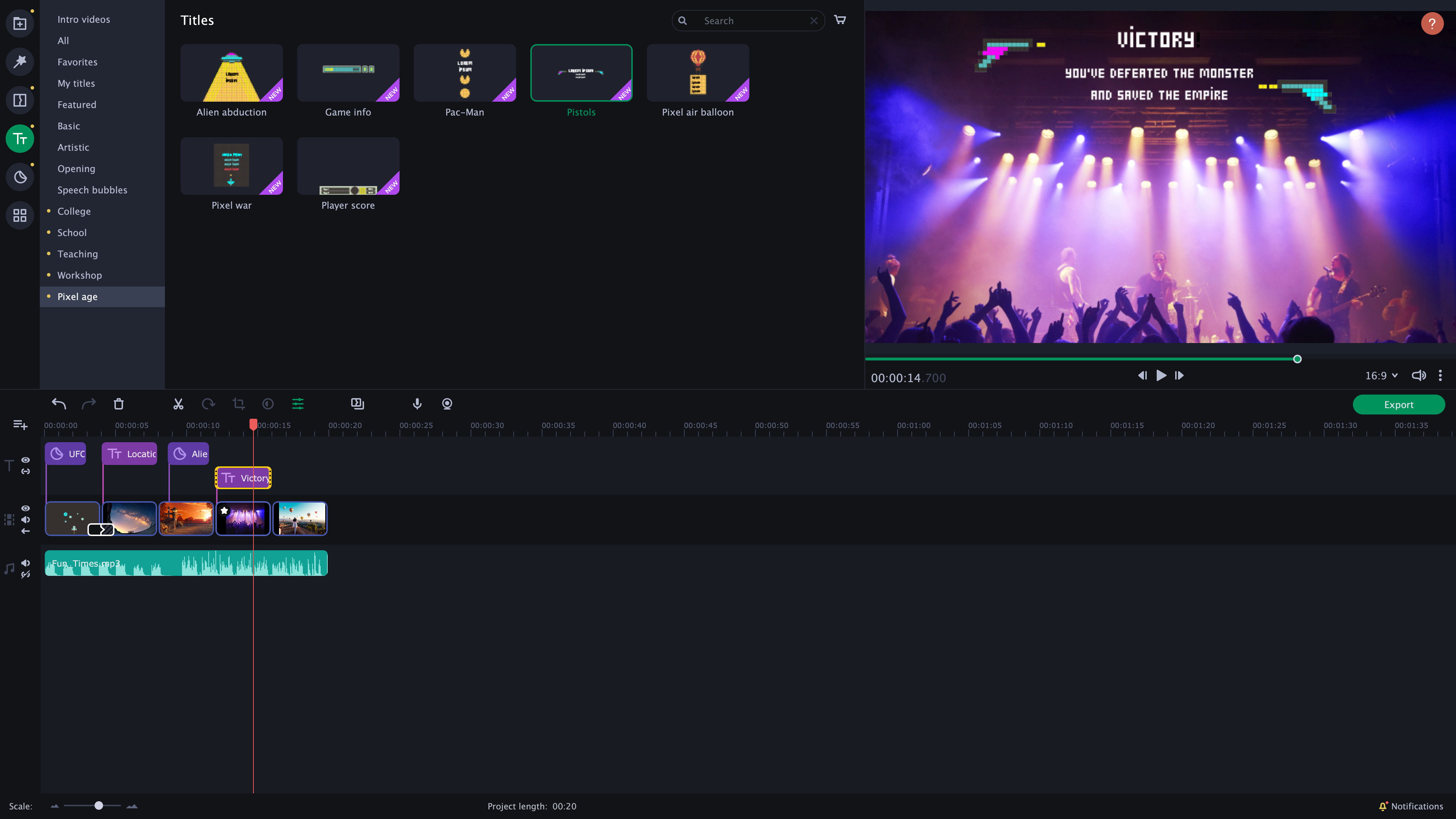Viewport: 1456px width, 819px height.
Task: Click the Voiceover microphone icon
Action: coord(417,404)
